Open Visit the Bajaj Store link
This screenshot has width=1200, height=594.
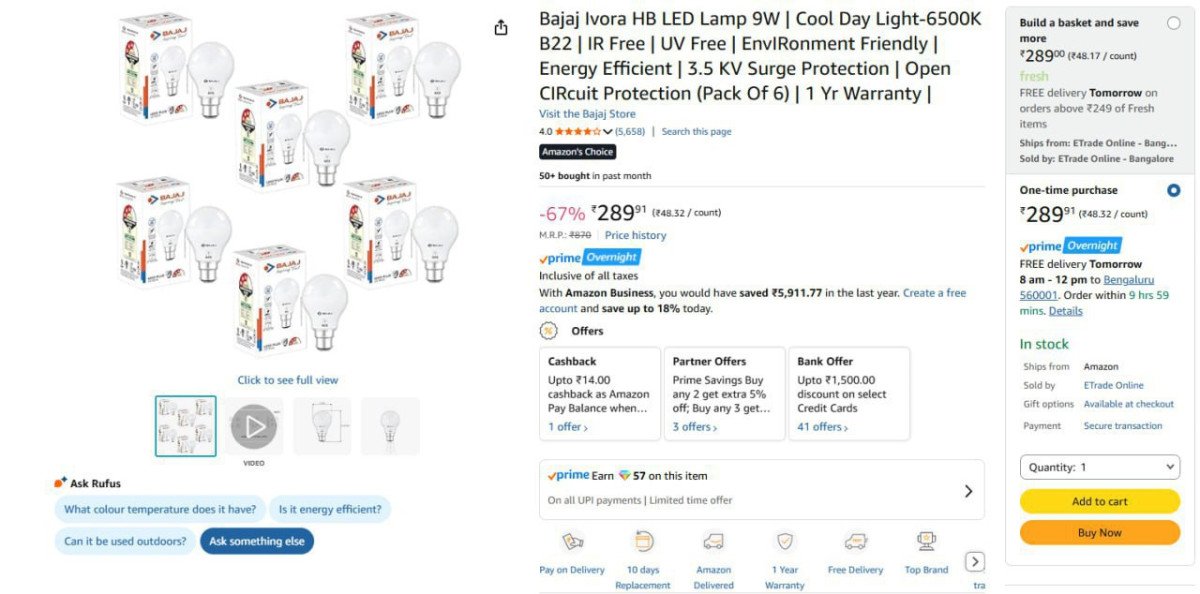(587, 114)
